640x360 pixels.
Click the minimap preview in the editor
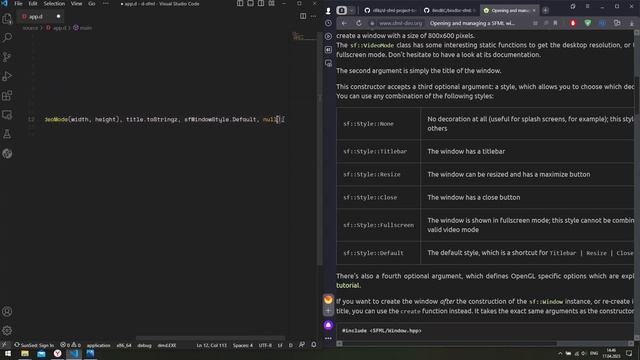[x=304, y=37]
